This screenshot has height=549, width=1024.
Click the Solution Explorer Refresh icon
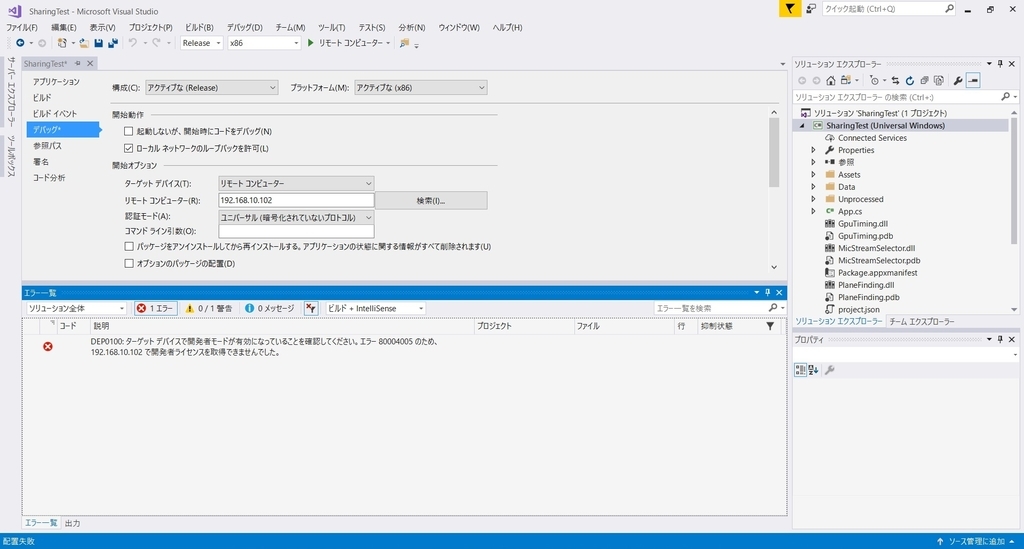(x=910, y=80)
